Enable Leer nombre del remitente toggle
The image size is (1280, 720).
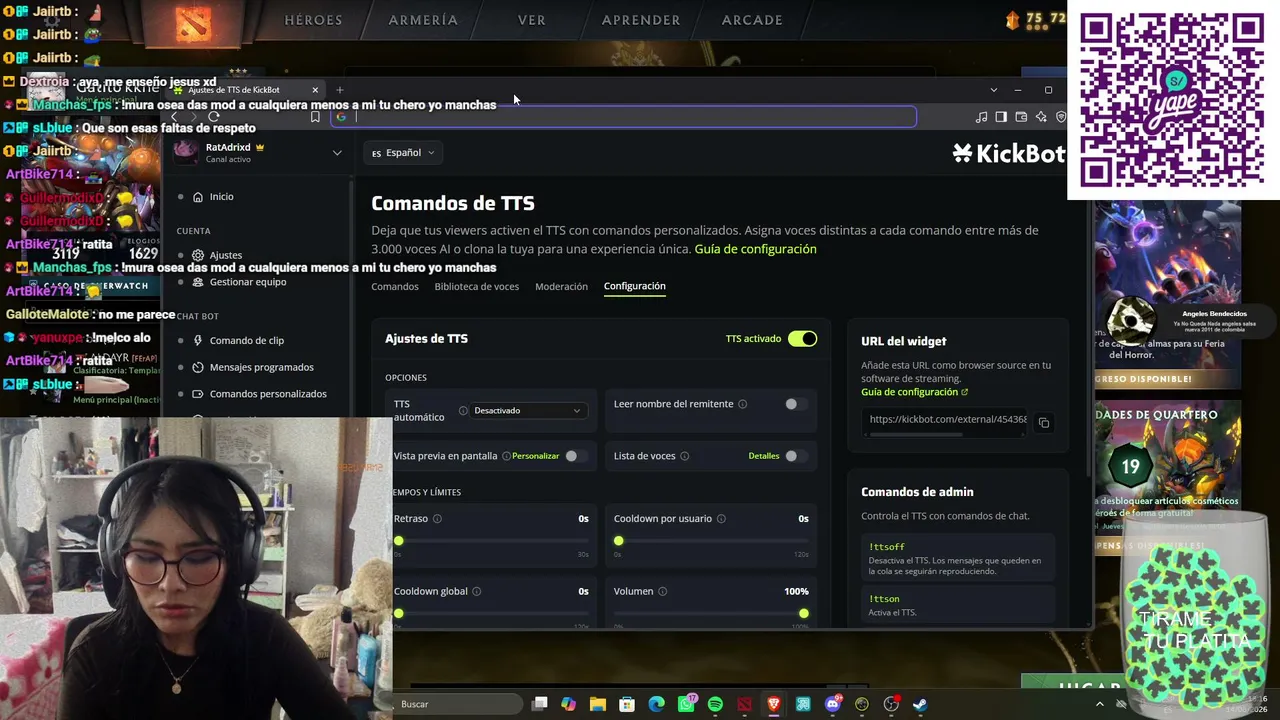[x=795, y=404]
